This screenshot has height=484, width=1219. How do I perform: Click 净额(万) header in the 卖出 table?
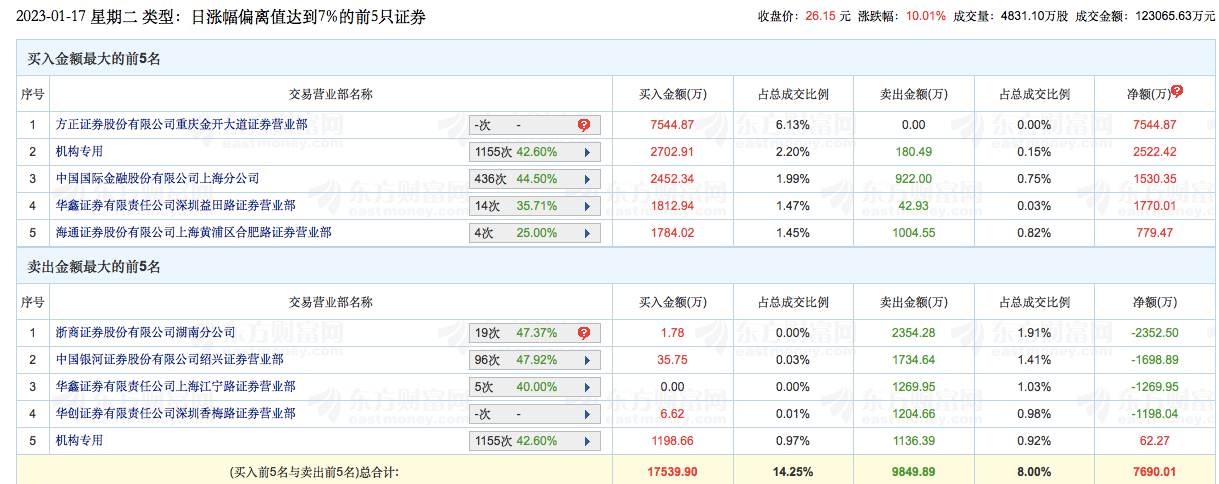[1147, 302]
